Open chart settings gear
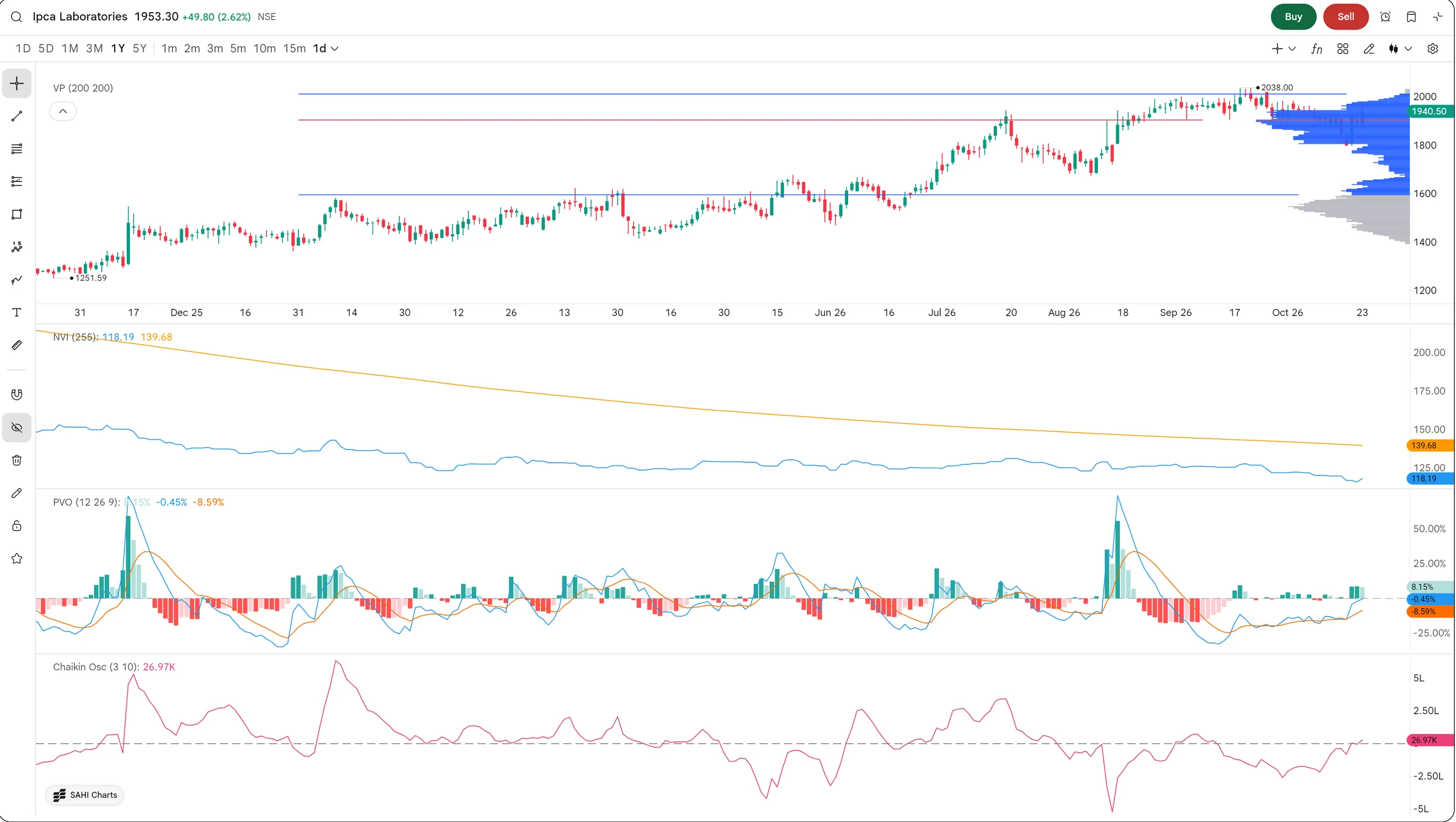The image size is (1456, 822). click(x=1432, y=49)
